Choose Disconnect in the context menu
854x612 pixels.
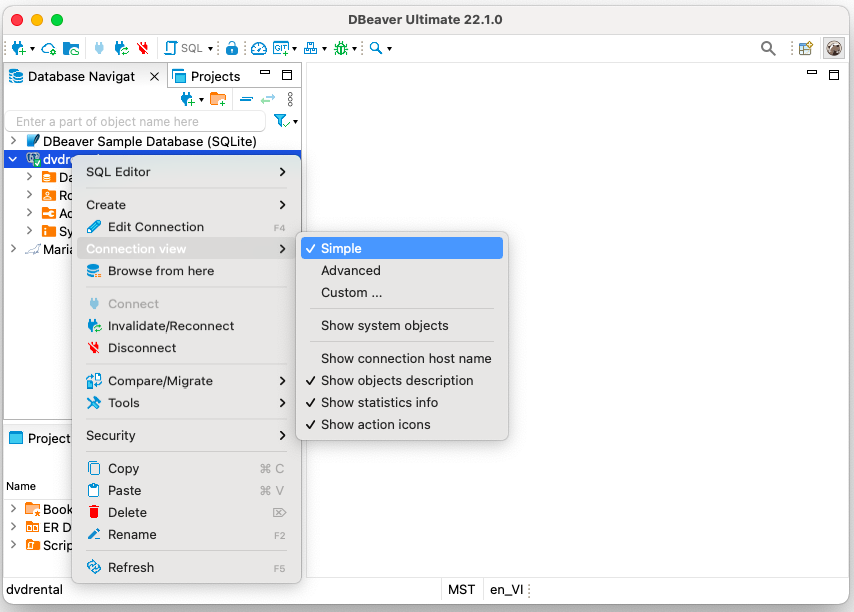[186, 348]
